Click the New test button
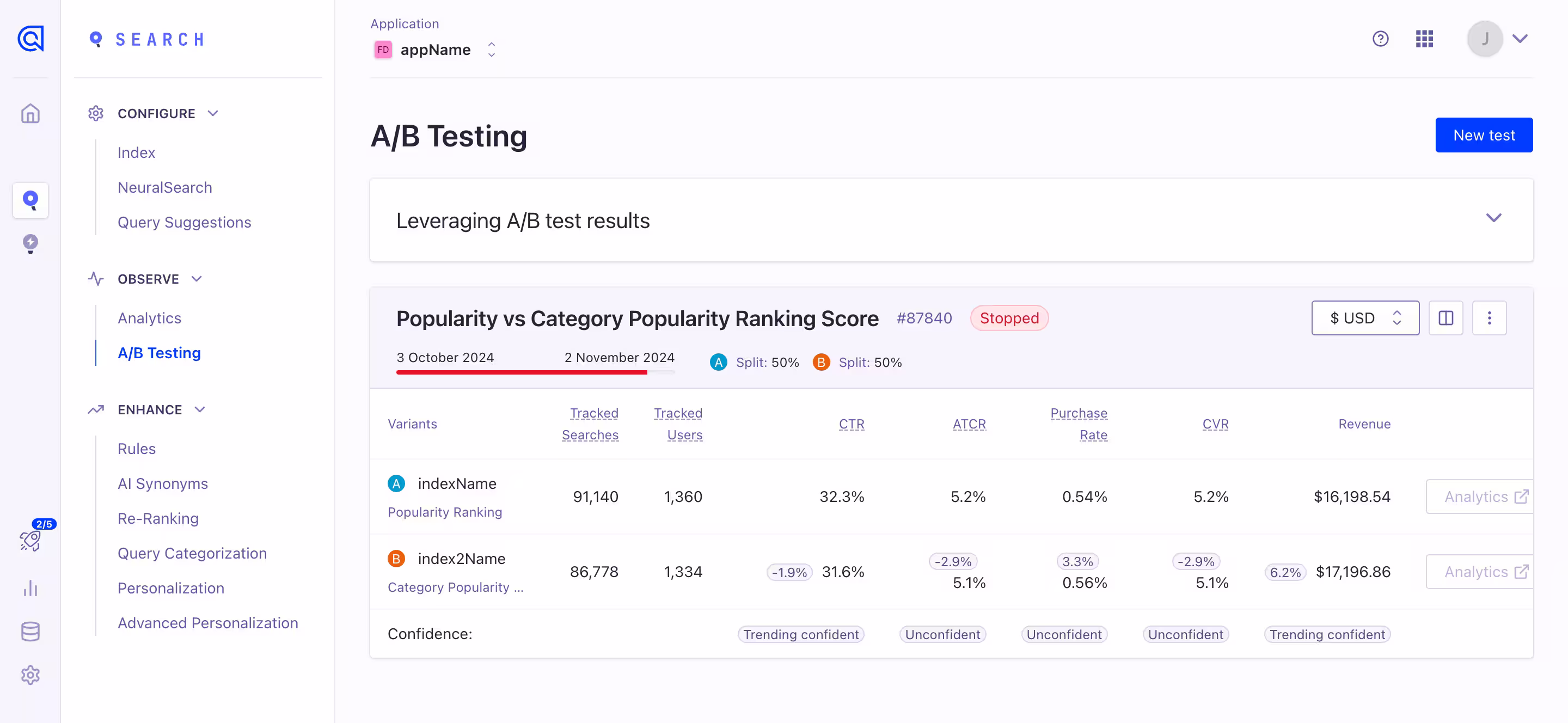The height and width of the screenshot is (723, 1568). point(1484,135)
